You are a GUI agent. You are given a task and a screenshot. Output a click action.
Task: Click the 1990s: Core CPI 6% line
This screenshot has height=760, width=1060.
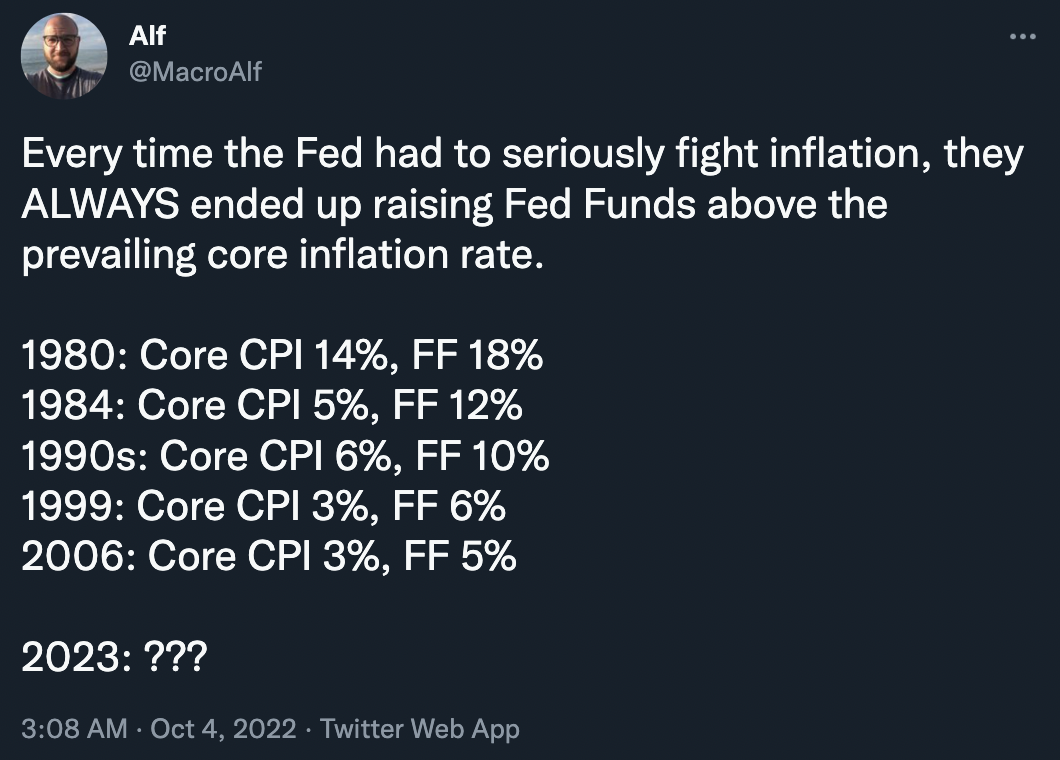click(285, 456)
